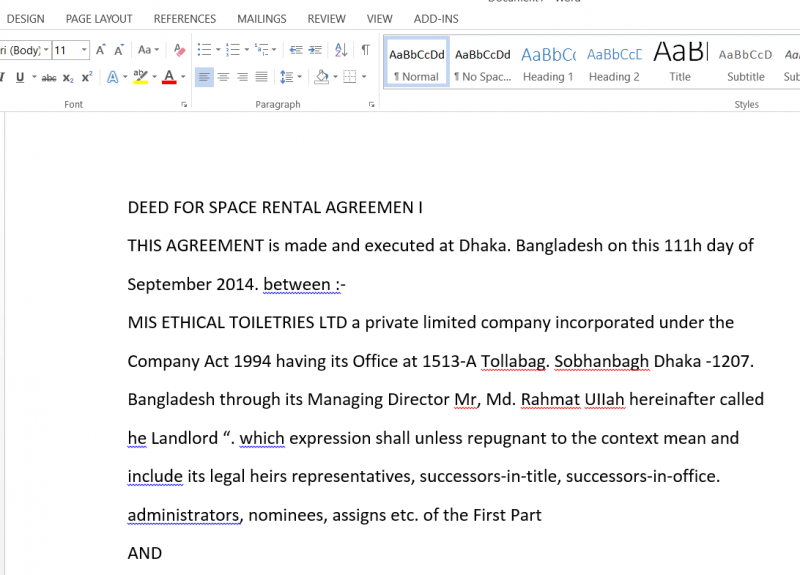Screen dimensions: 800x575
Task: Apply paragraph shading paint bucket
Action: pos(322,77)
